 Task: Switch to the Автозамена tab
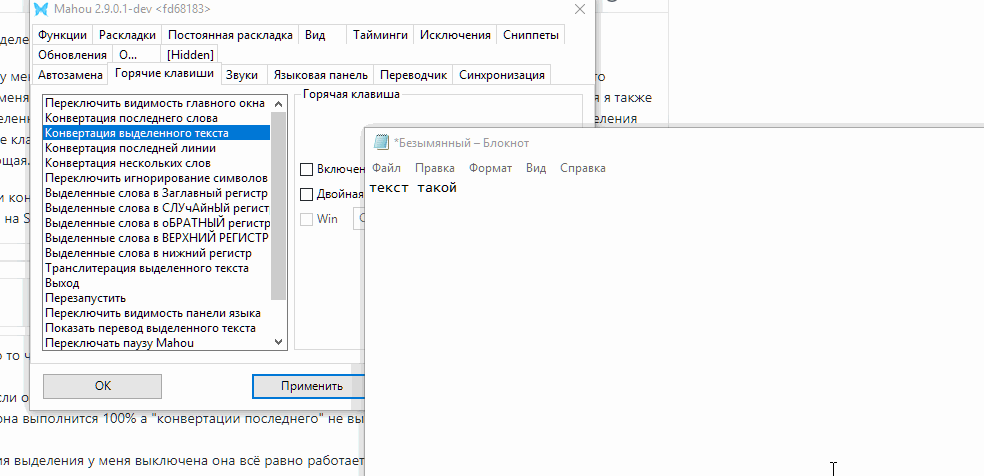coord(70,75)
